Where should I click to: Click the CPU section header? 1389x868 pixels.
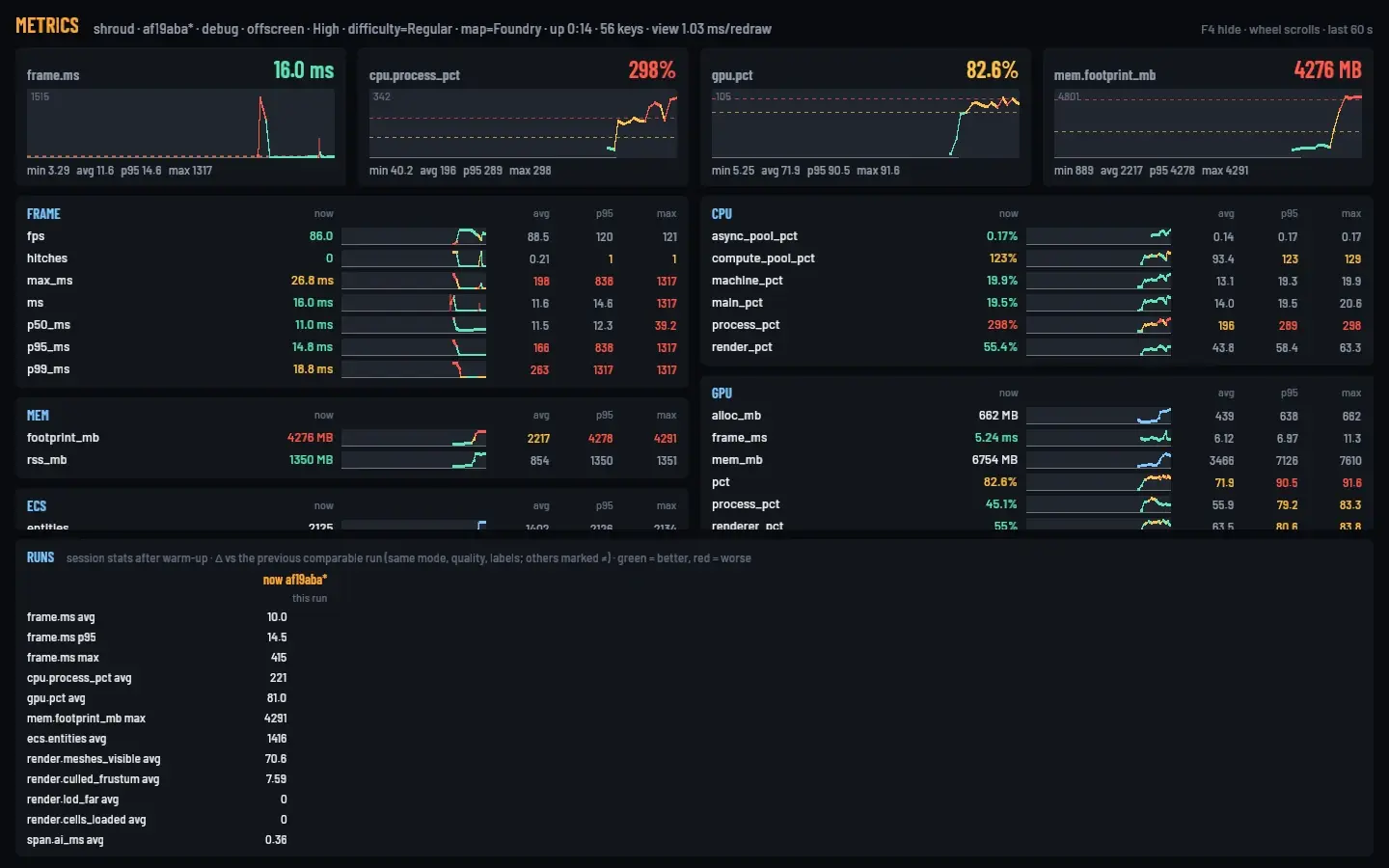point(722,214)
